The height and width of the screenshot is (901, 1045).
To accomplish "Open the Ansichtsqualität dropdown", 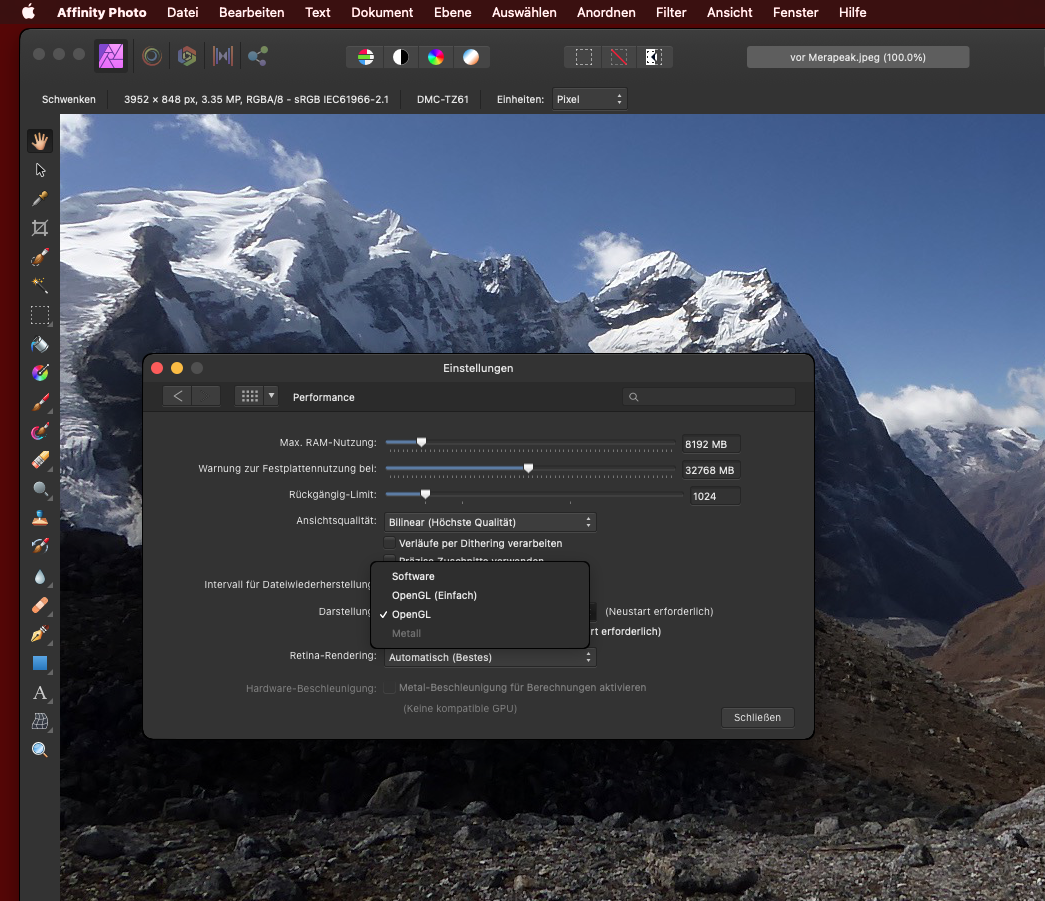I will [490, 522].
